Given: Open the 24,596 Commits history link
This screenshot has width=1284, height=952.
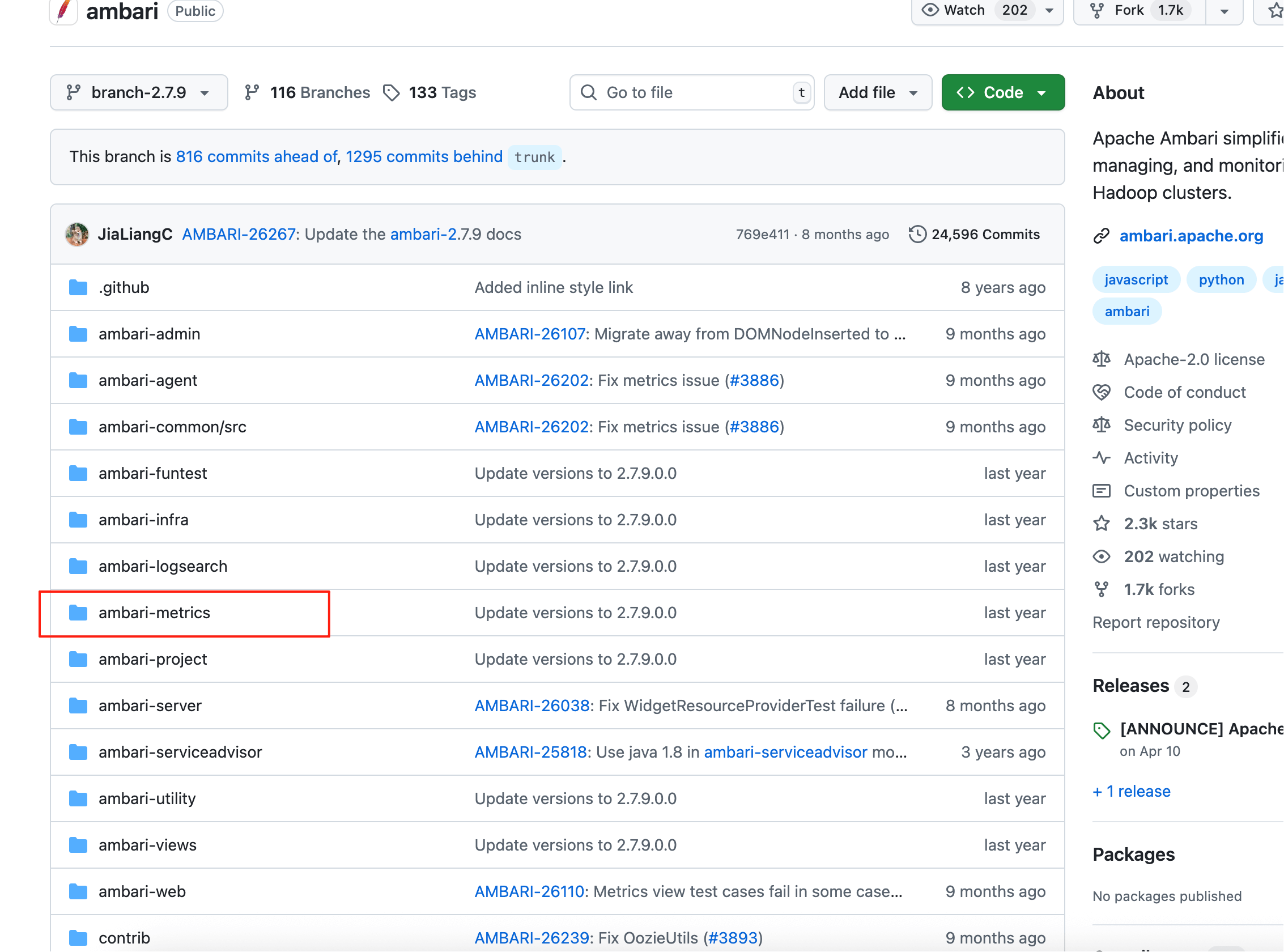Looking at the screenshot, I should pos(975,235).
